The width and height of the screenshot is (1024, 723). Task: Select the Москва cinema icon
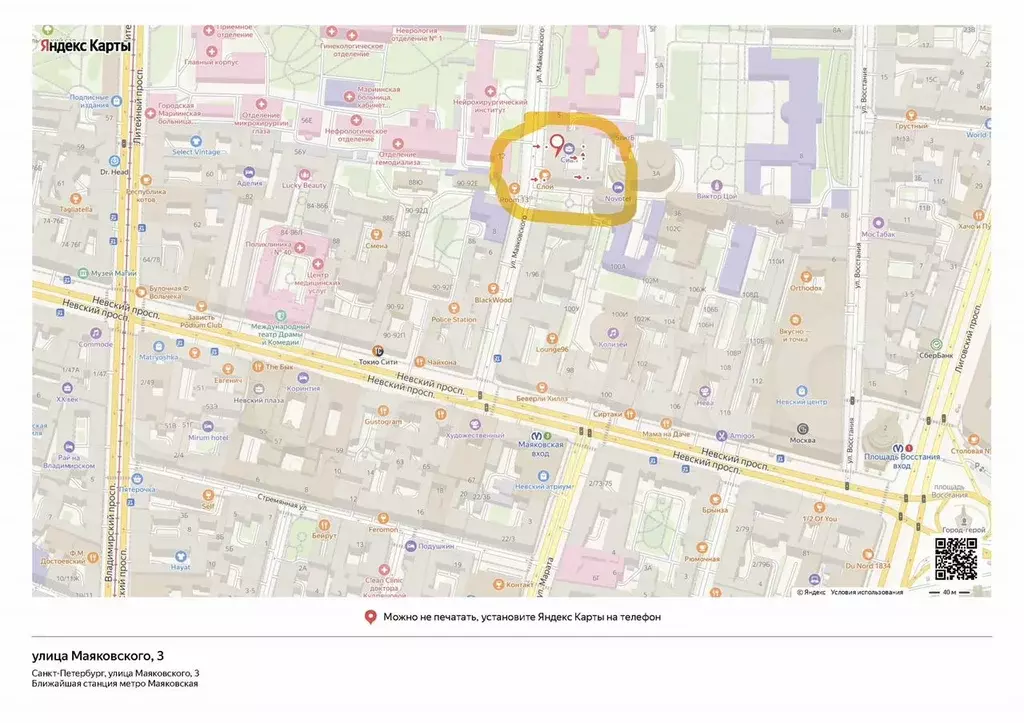click(803, 428)
